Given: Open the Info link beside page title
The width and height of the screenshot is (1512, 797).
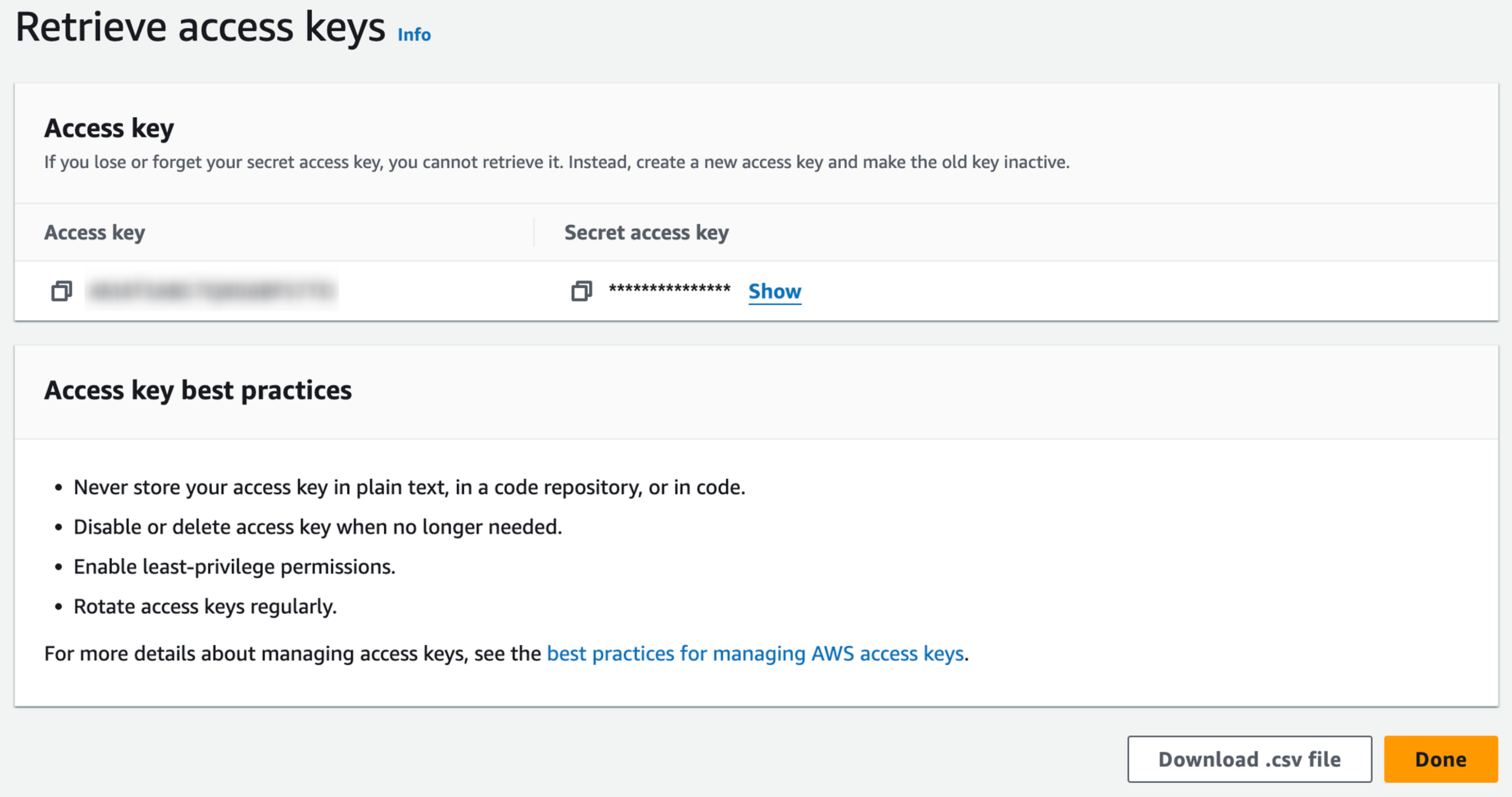Looking at the screenshot, I should [x=414, y=35].
